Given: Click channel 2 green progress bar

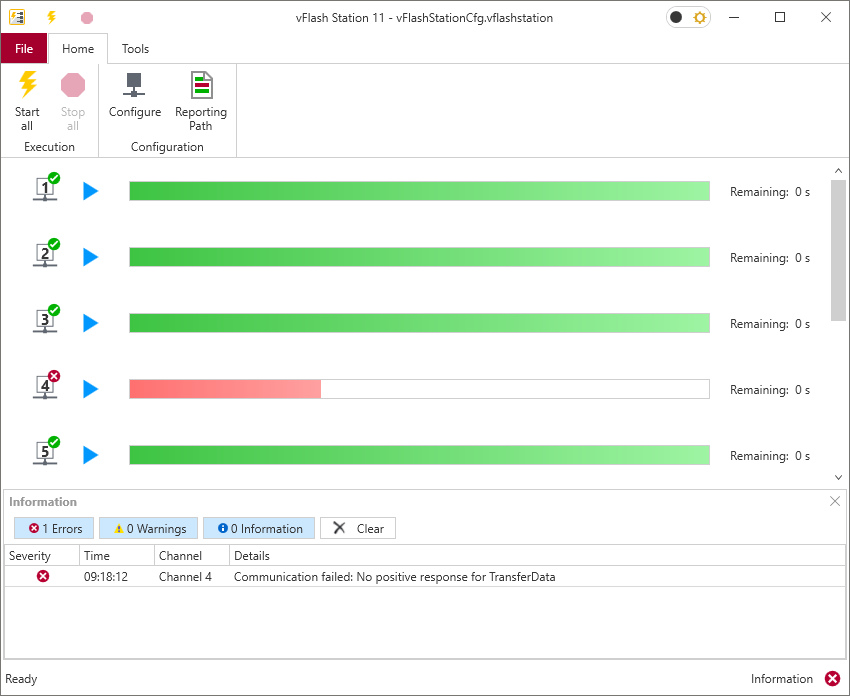Looking at the screenshot, I should coord(419,257).
